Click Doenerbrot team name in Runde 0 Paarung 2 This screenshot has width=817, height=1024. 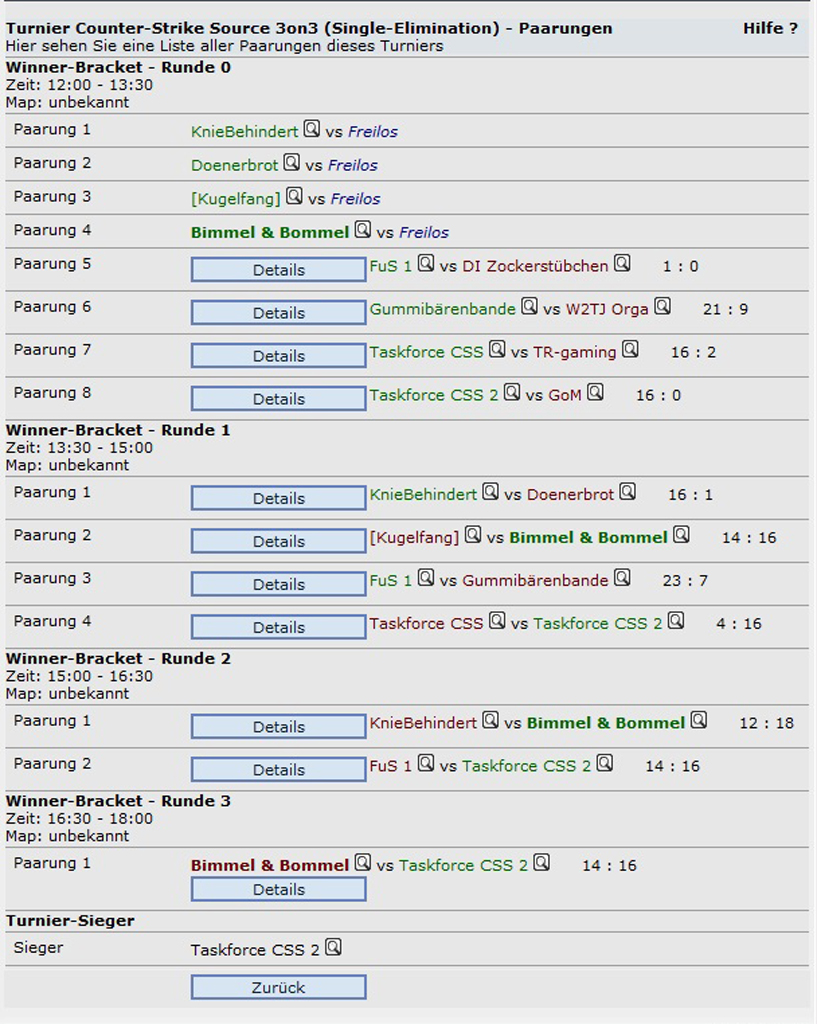tap(234, 166)
